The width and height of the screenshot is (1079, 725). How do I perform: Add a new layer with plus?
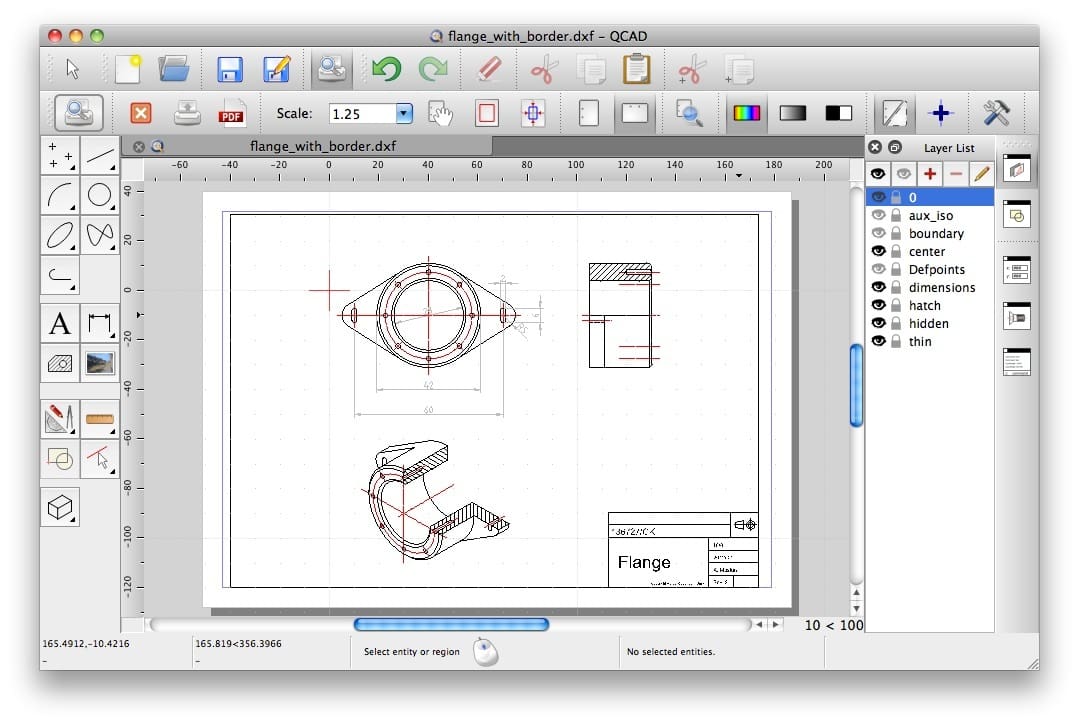[x=930, y=174]
